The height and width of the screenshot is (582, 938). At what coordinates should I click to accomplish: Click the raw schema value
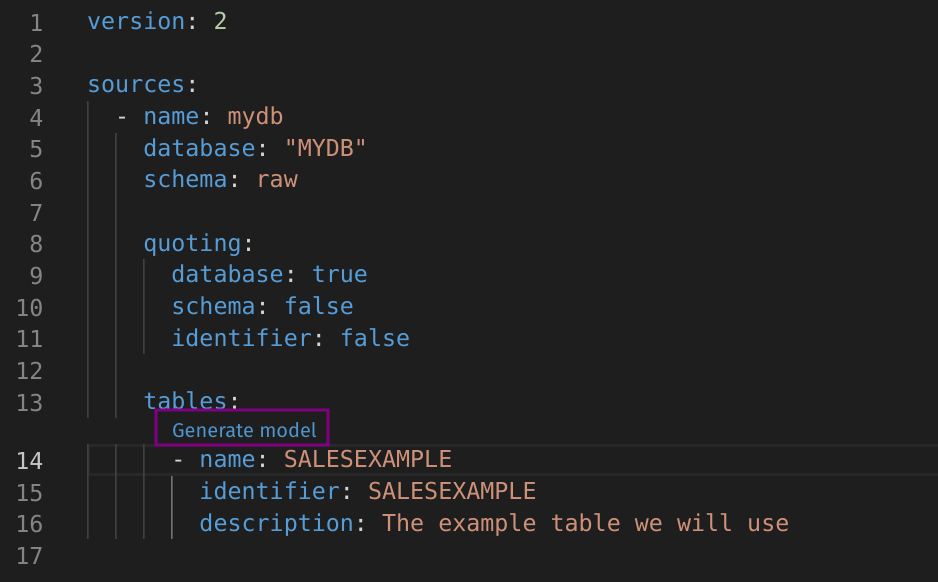coord(277,180)
